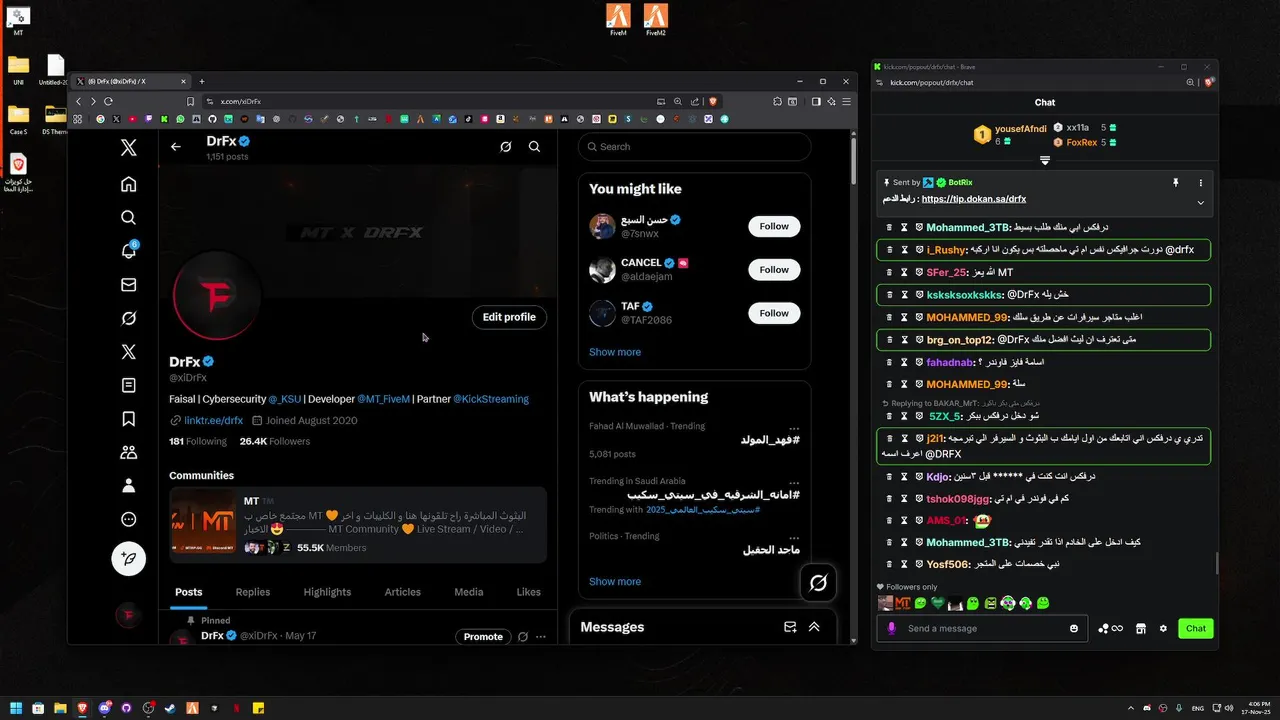Image resolution: width=1280 pixels, height=720 pixels.
Task: Open @MT_FiveM mention in bio
Action: click(384, 399)
